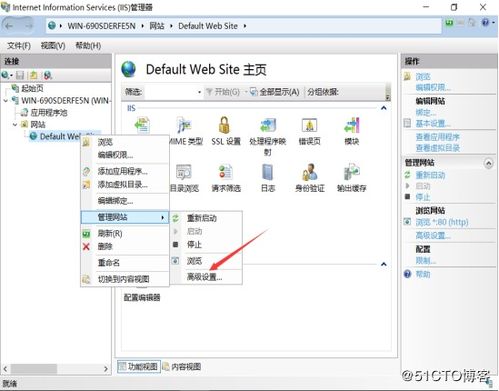Click the 浏览 *:80 (http) link

tap(442, 222)
